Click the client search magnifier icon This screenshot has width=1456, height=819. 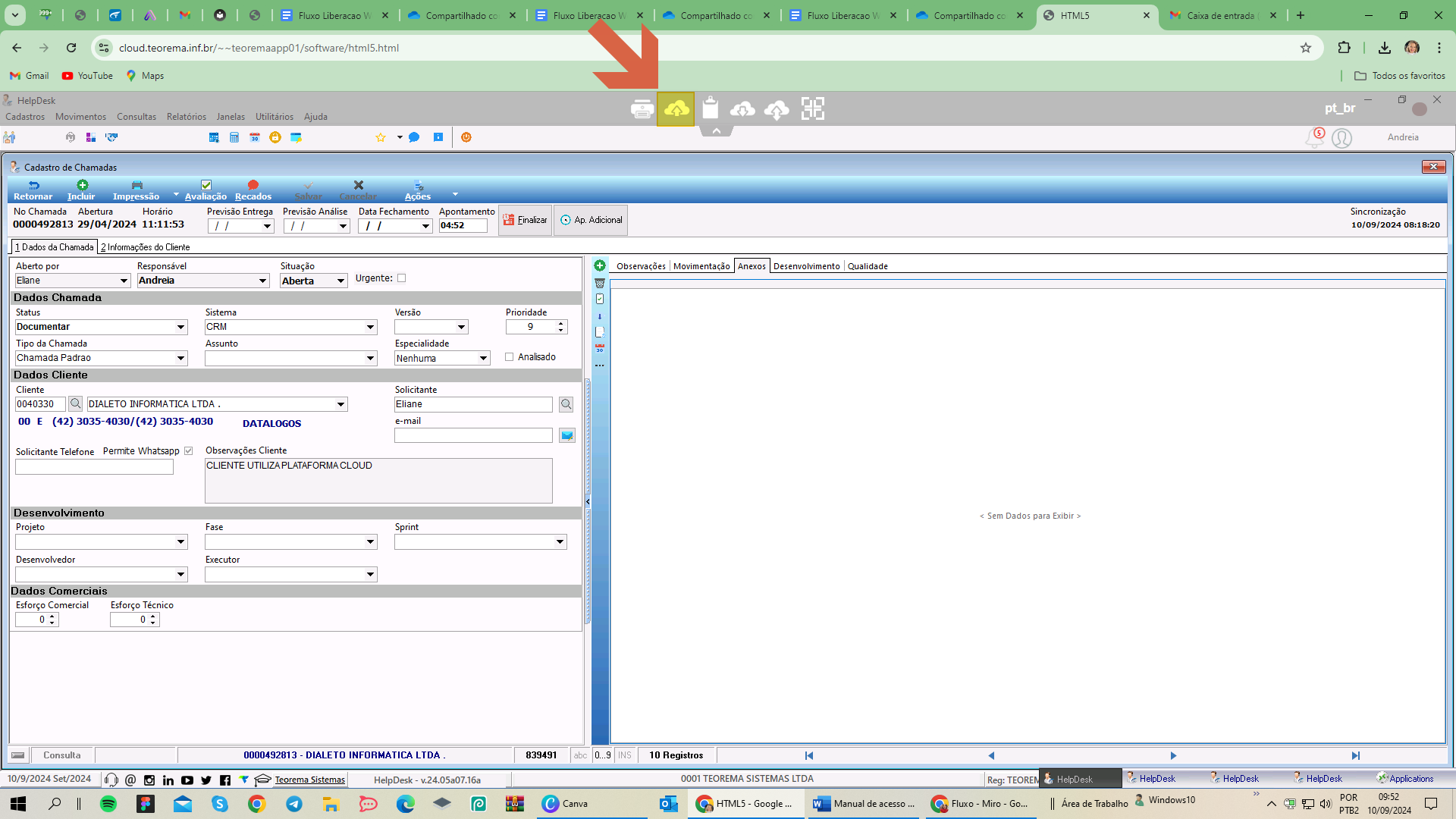coord(75,404)
